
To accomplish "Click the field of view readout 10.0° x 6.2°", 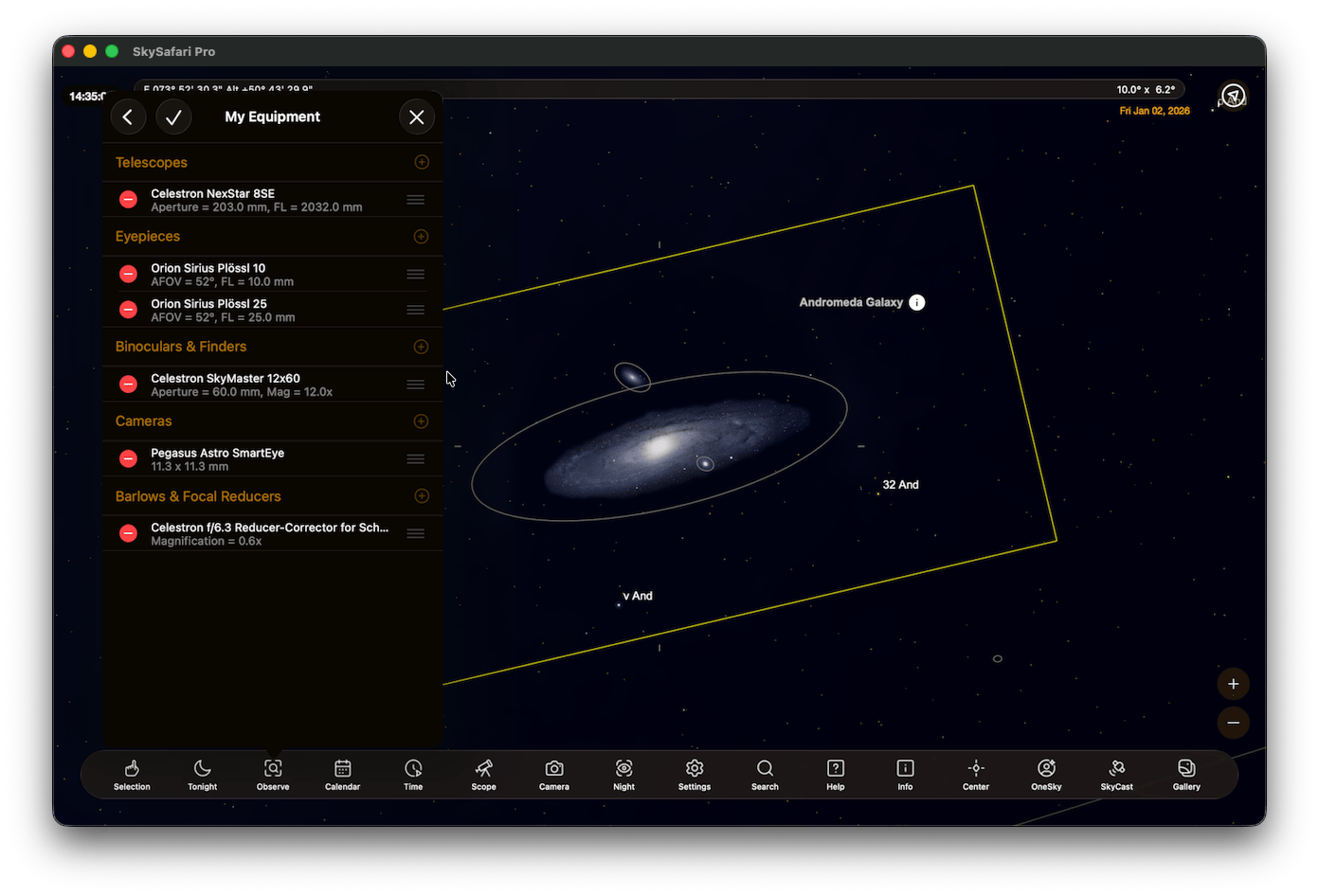I will point(1146,90).
